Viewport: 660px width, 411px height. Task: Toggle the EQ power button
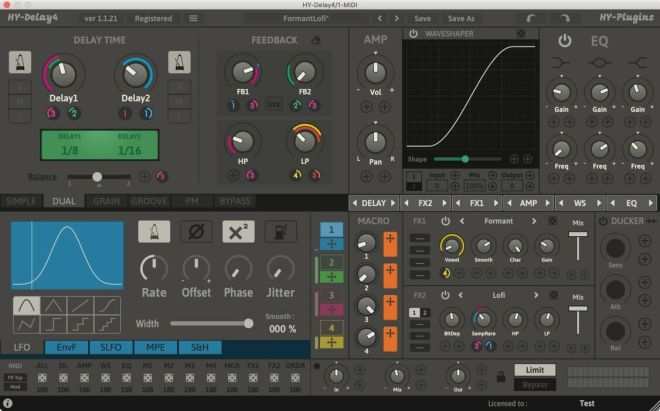565,41
